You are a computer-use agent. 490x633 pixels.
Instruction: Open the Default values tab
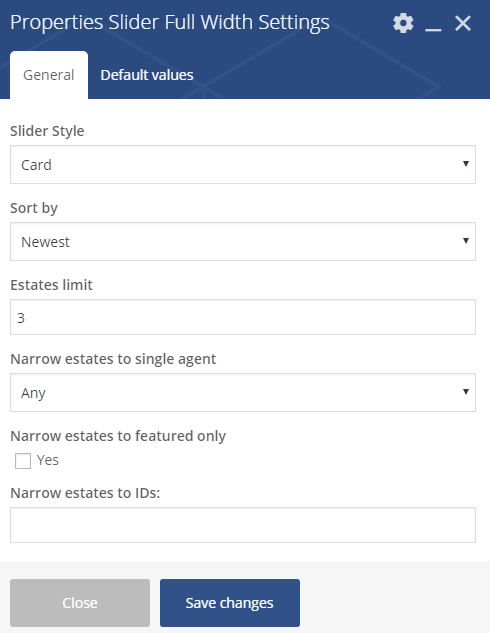[147, 75]
